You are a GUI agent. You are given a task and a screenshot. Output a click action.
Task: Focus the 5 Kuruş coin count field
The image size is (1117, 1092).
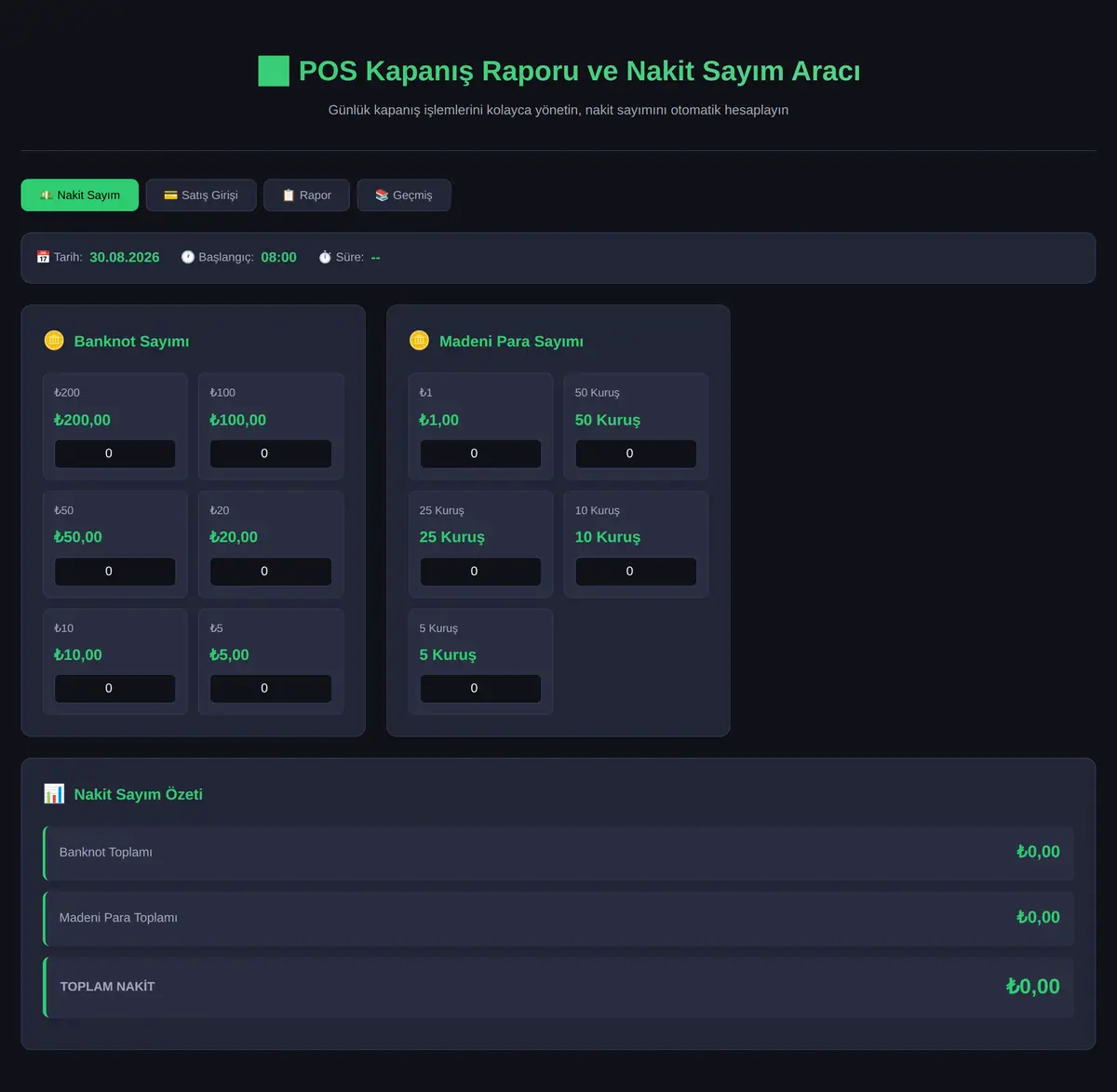click(480, 689)
